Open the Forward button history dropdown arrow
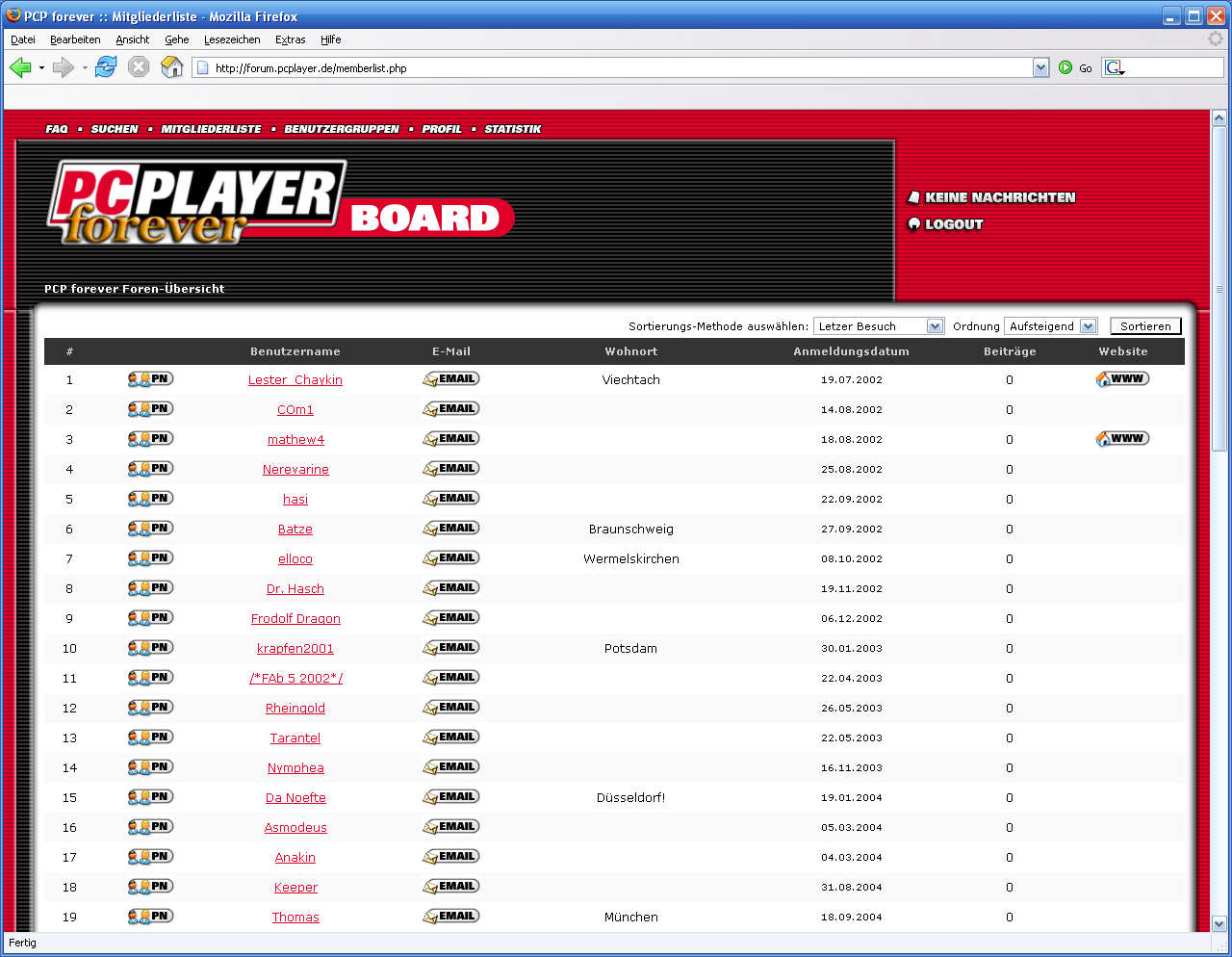1232x957 pixels. (x=85, y=68)
